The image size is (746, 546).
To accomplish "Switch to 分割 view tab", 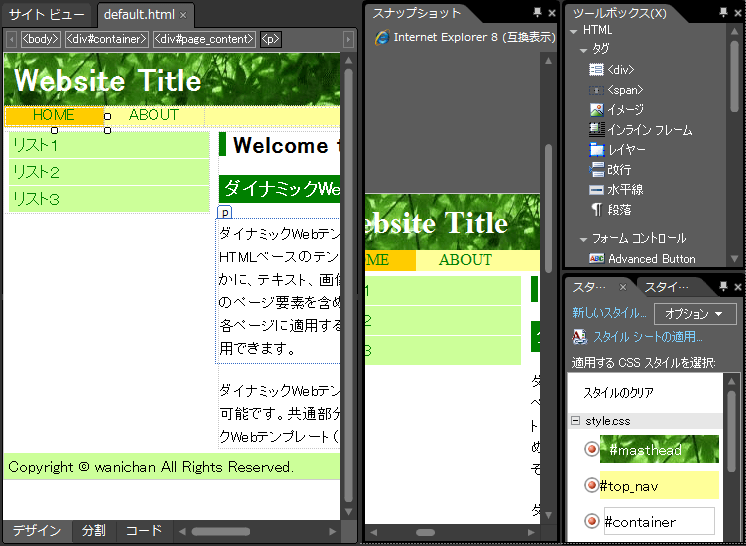I will pos(94,531).
